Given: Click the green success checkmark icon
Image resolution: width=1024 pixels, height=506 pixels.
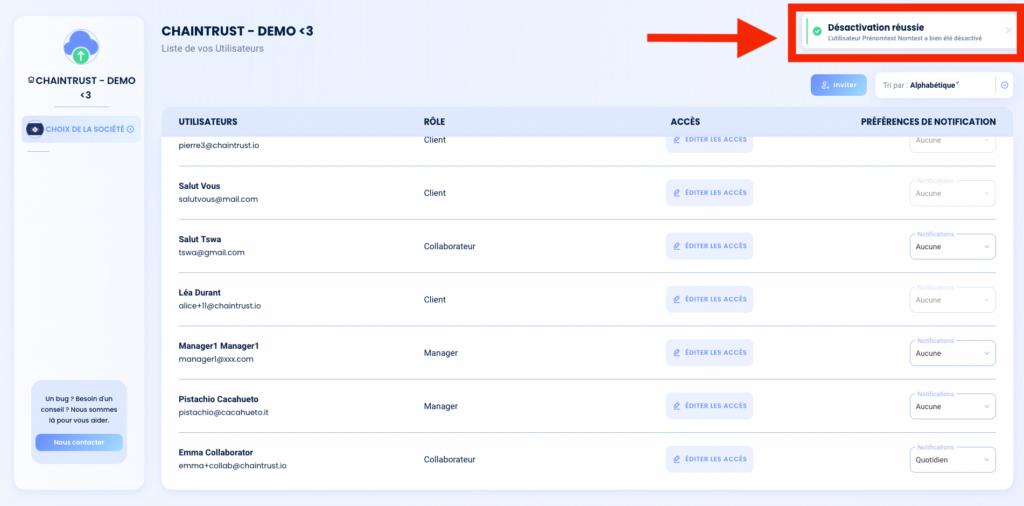Looking at the screenshot, I should 817,31.
